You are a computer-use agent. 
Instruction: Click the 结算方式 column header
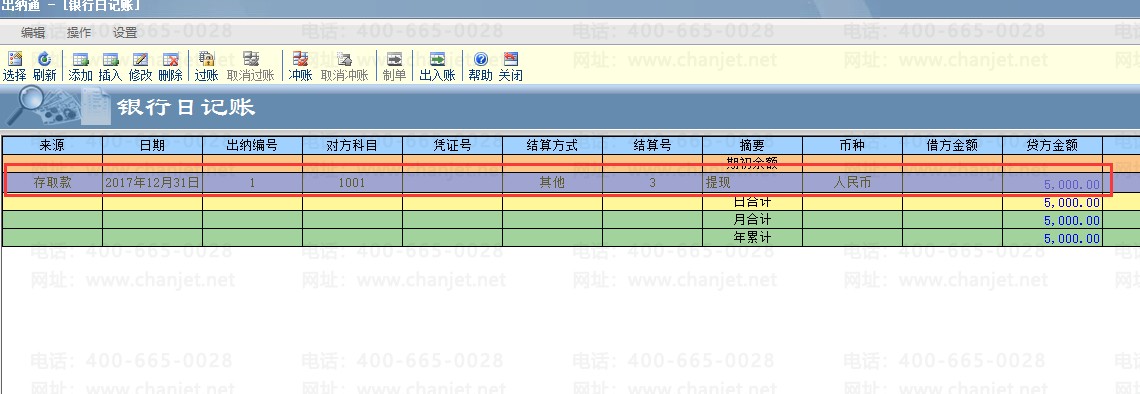click(x=552, y=145)
